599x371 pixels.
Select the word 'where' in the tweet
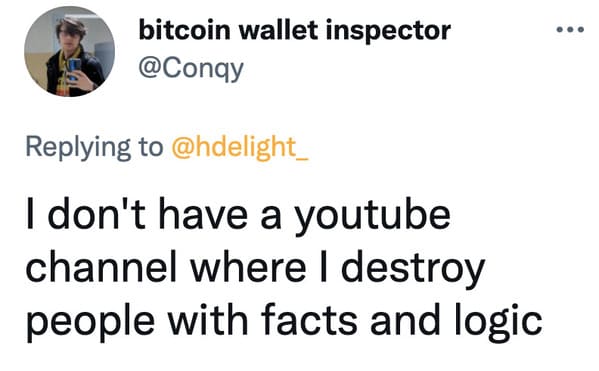tap(248, 266)
